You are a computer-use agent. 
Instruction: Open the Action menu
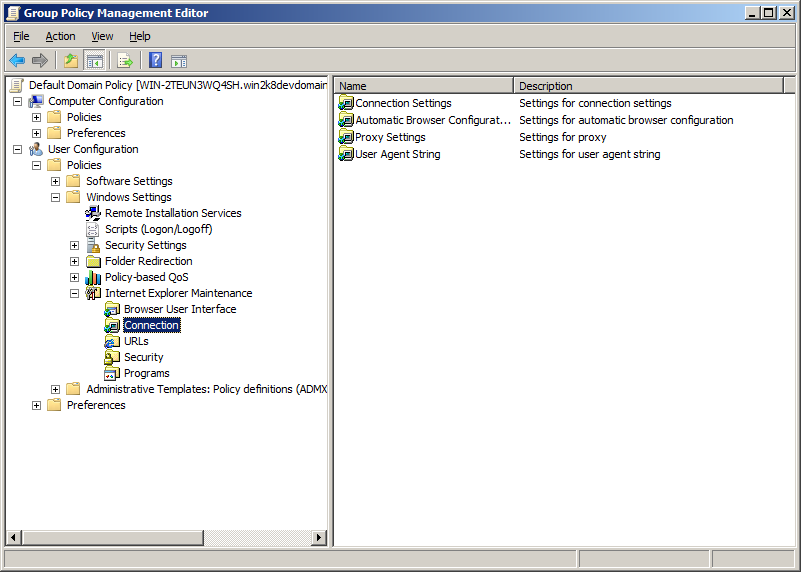pyautogui.click(x=60, y=36)
